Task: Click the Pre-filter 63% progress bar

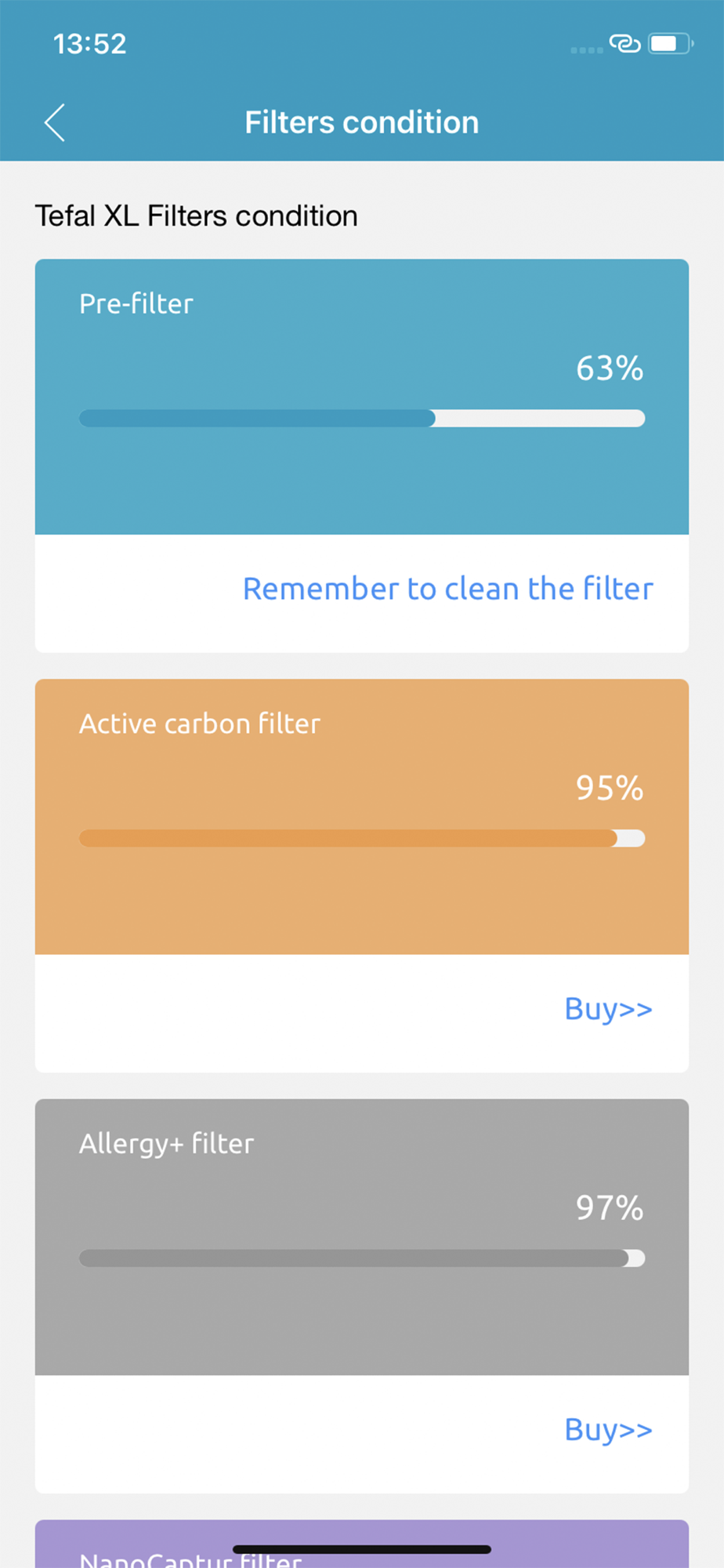Action: (x=361, y=419)
